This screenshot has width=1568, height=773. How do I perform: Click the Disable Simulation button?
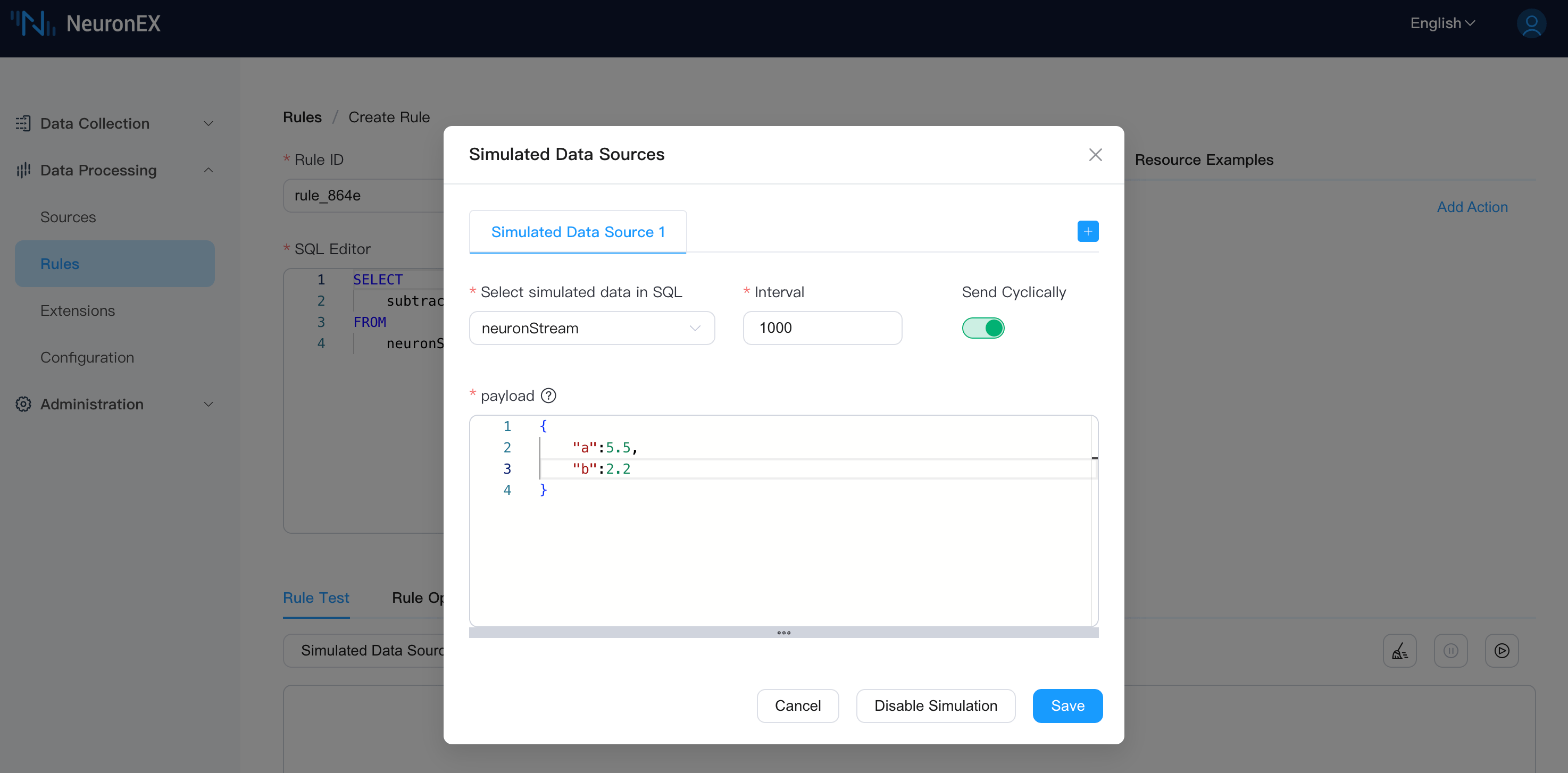click(935, 705)
